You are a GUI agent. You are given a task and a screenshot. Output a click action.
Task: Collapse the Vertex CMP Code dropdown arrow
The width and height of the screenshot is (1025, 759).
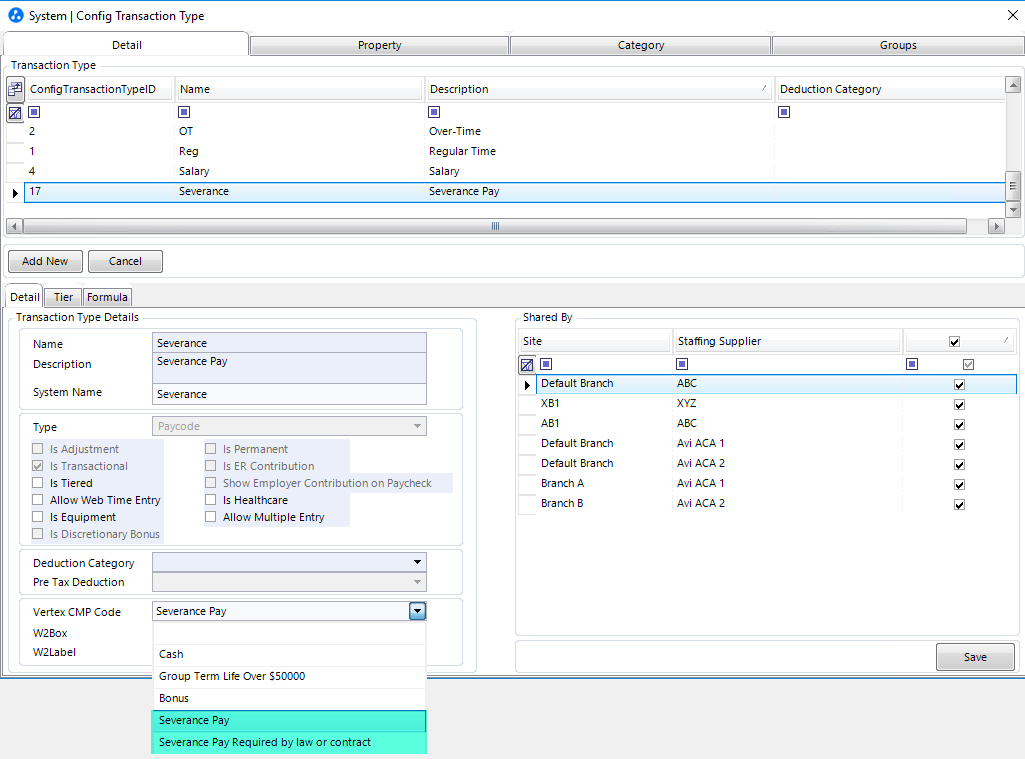[x=417, y=611]
